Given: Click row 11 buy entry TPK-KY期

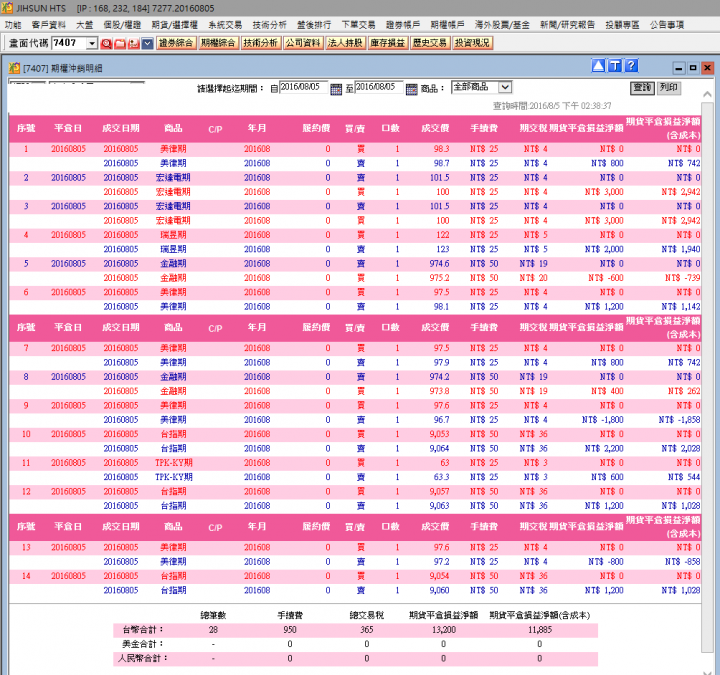Looking at the screenshot, I should (x=173, y=463).
